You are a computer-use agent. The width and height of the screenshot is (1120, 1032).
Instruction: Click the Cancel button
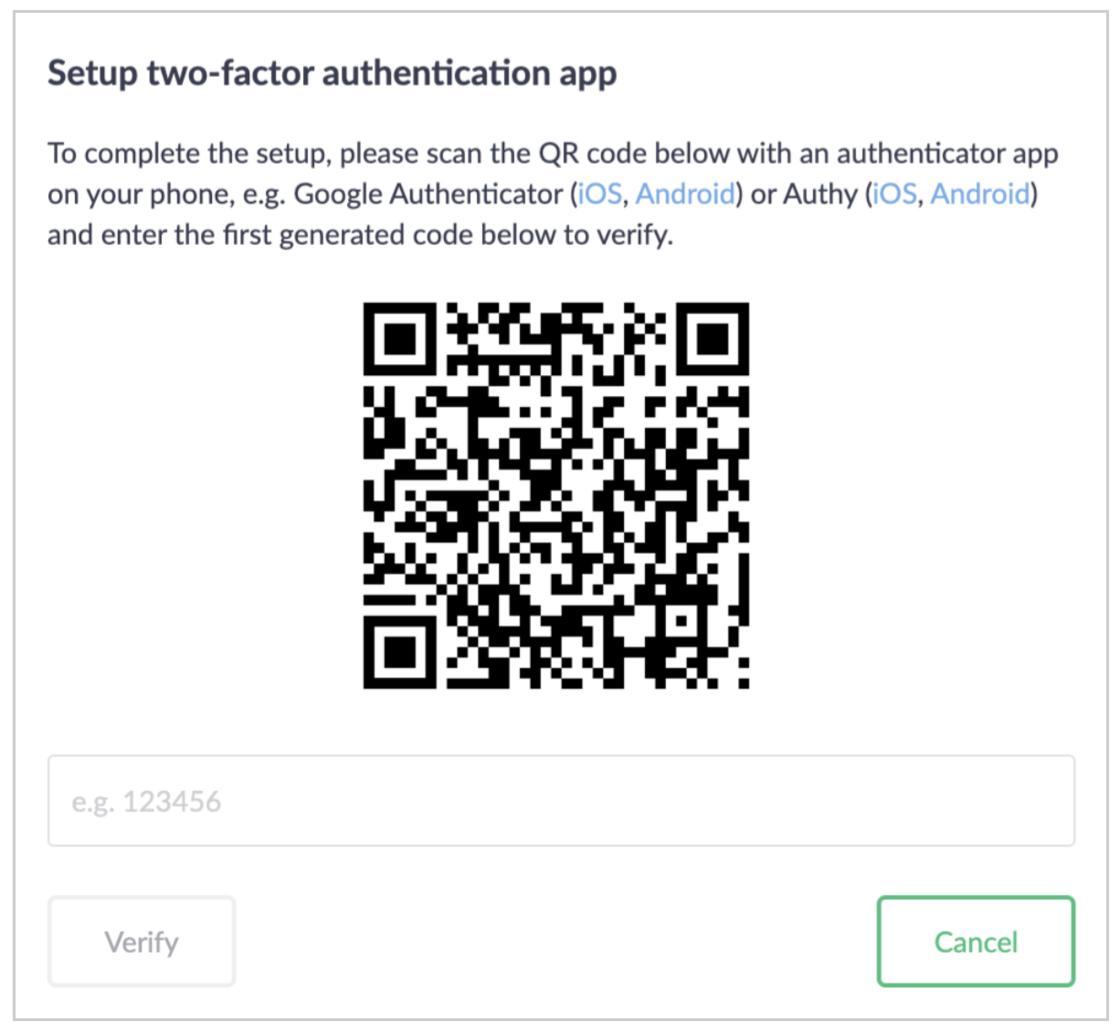975,941
